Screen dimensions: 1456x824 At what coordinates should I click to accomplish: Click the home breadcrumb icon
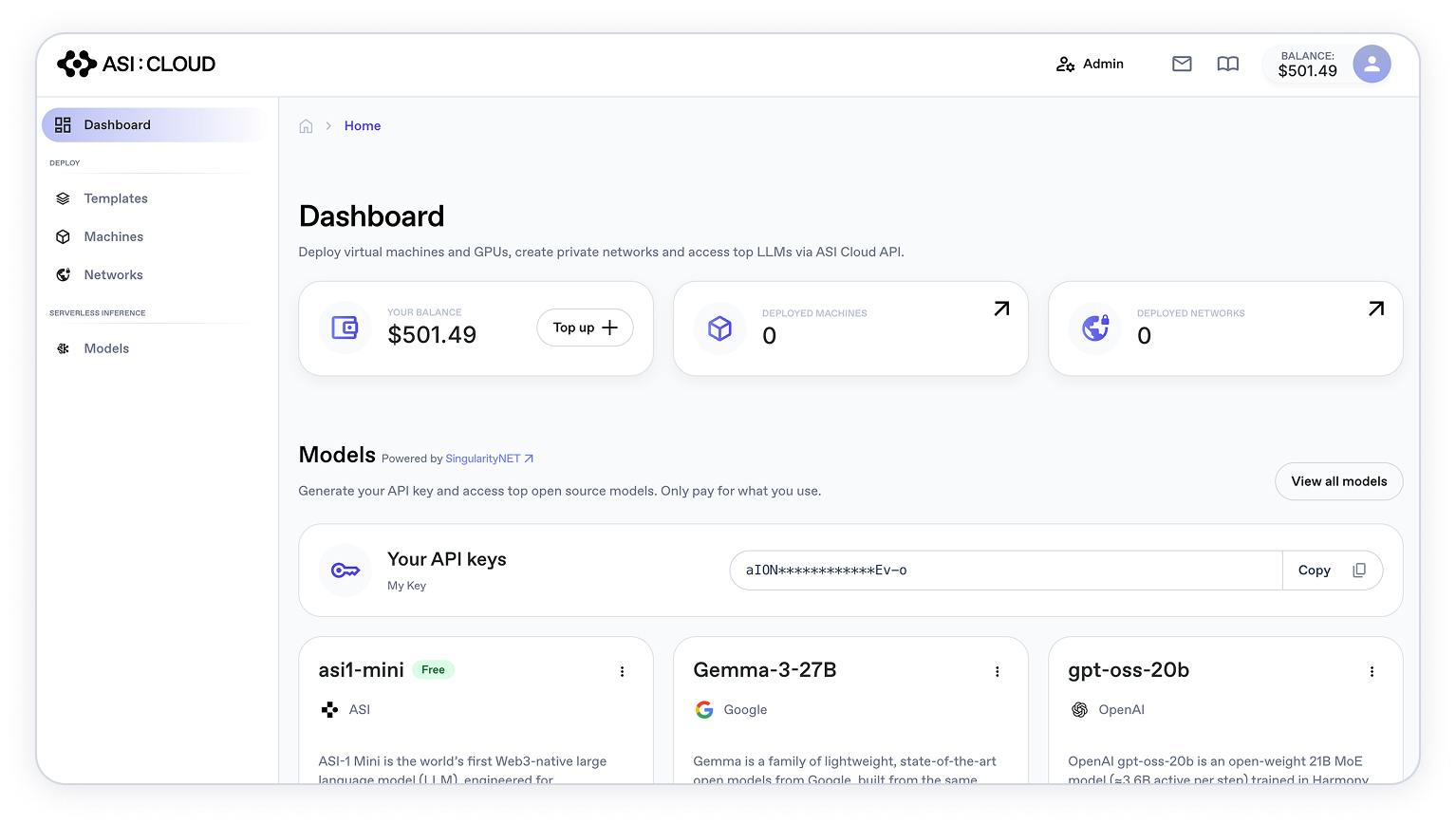coord(306,126)
